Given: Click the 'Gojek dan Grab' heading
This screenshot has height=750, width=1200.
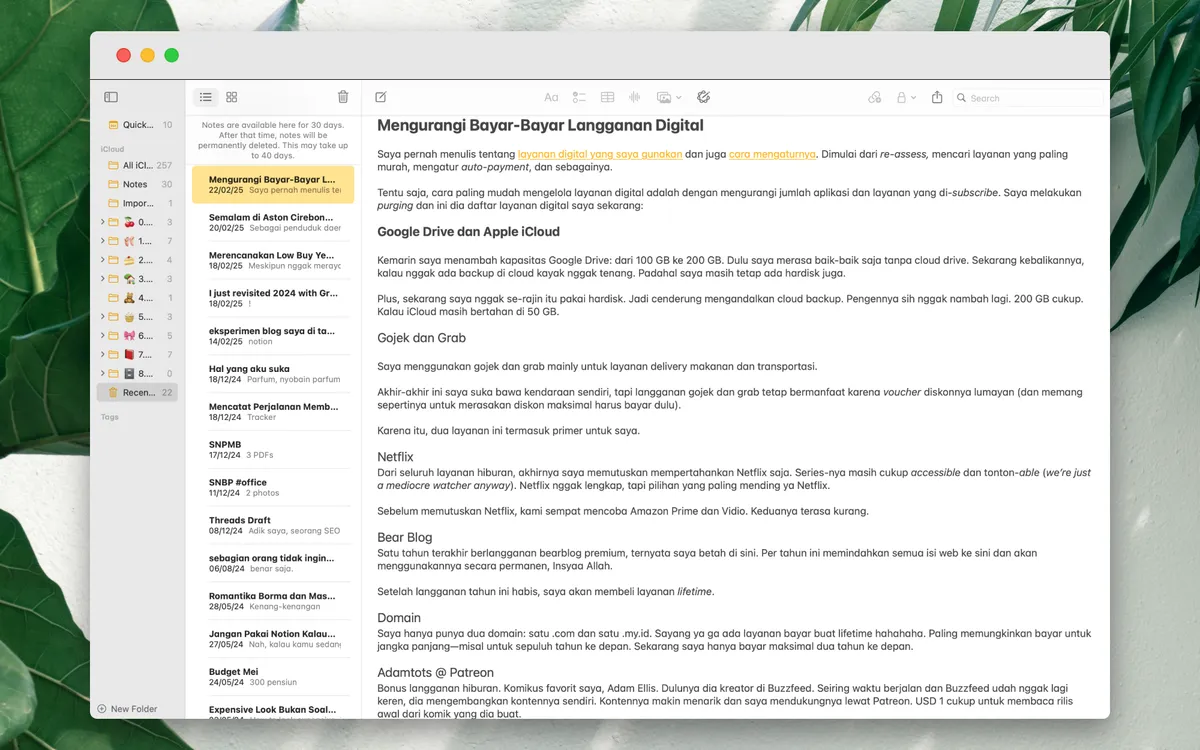Looking at the screenshot, I should (x=421, y=338).
